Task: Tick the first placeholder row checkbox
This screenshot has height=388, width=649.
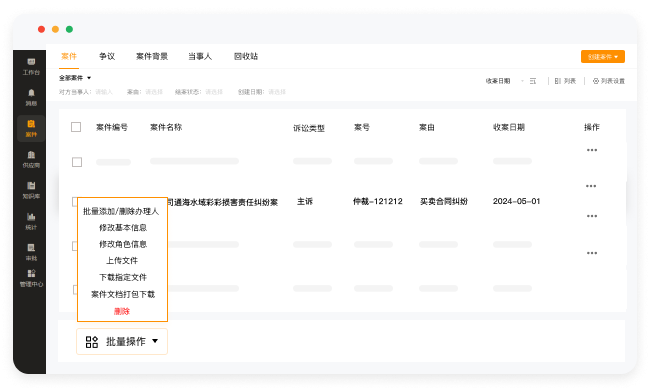Action: (77, 162)
